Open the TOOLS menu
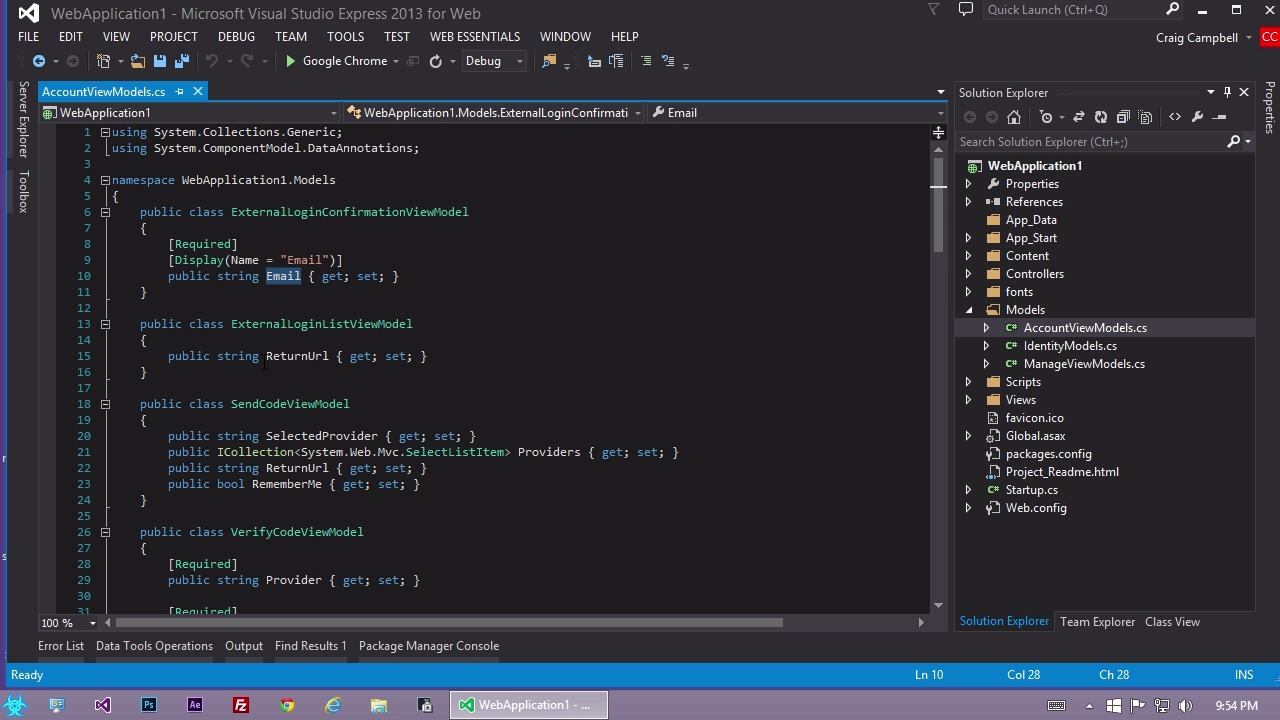 click(345, 36)
